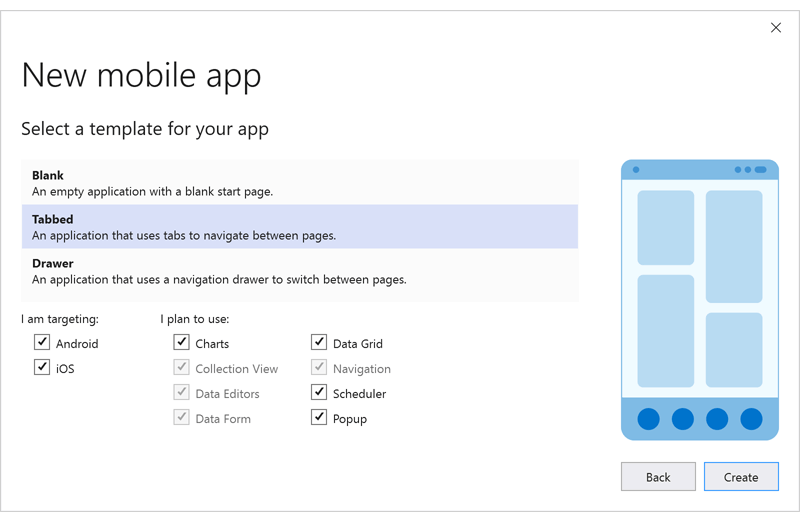Viewport: 800px width, 522px height.
Task: Uncheck the Android target checkbox
Action: [42, 343]
